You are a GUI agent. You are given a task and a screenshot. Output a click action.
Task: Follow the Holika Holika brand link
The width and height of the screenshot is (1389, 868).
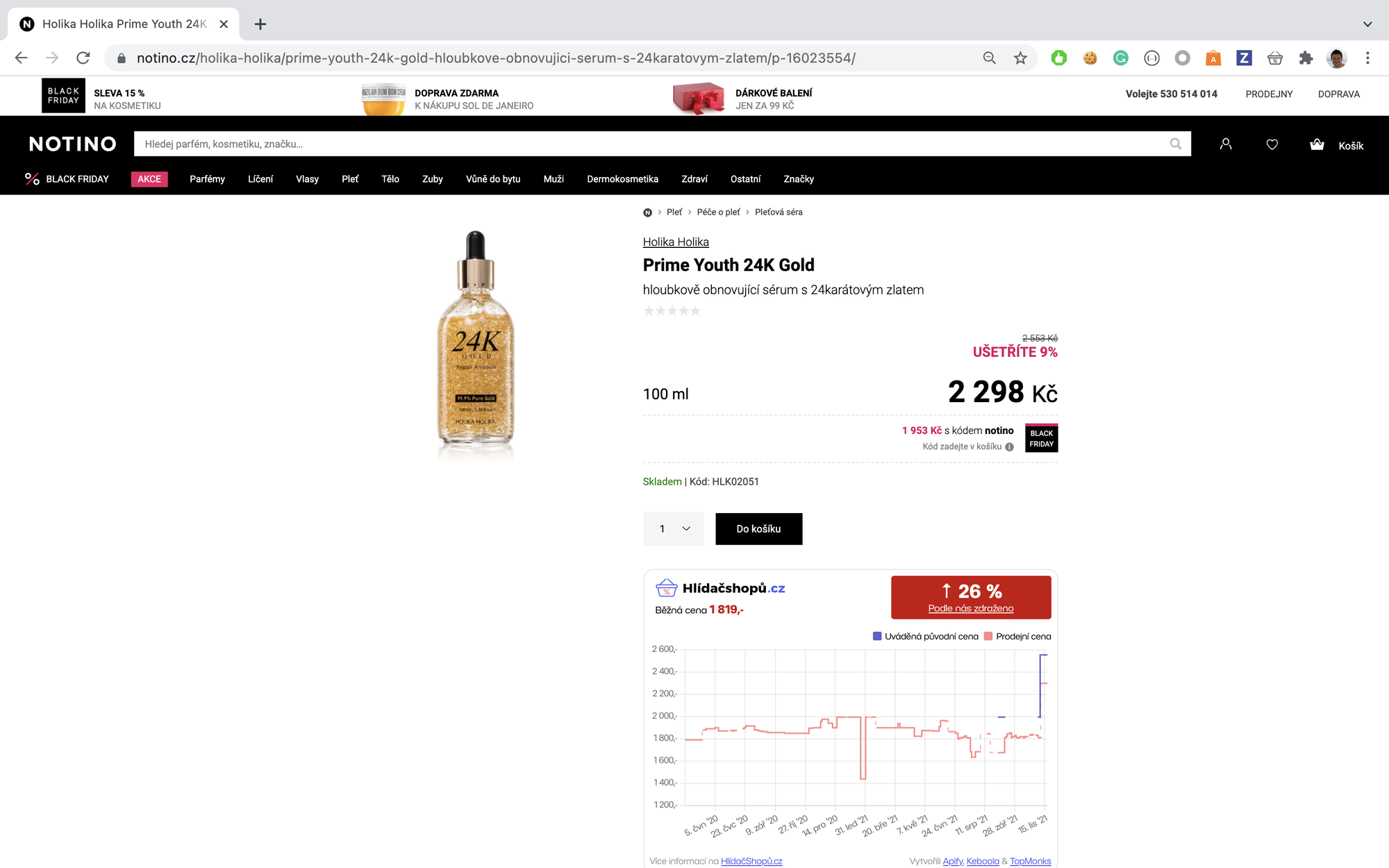click(675, 242)
